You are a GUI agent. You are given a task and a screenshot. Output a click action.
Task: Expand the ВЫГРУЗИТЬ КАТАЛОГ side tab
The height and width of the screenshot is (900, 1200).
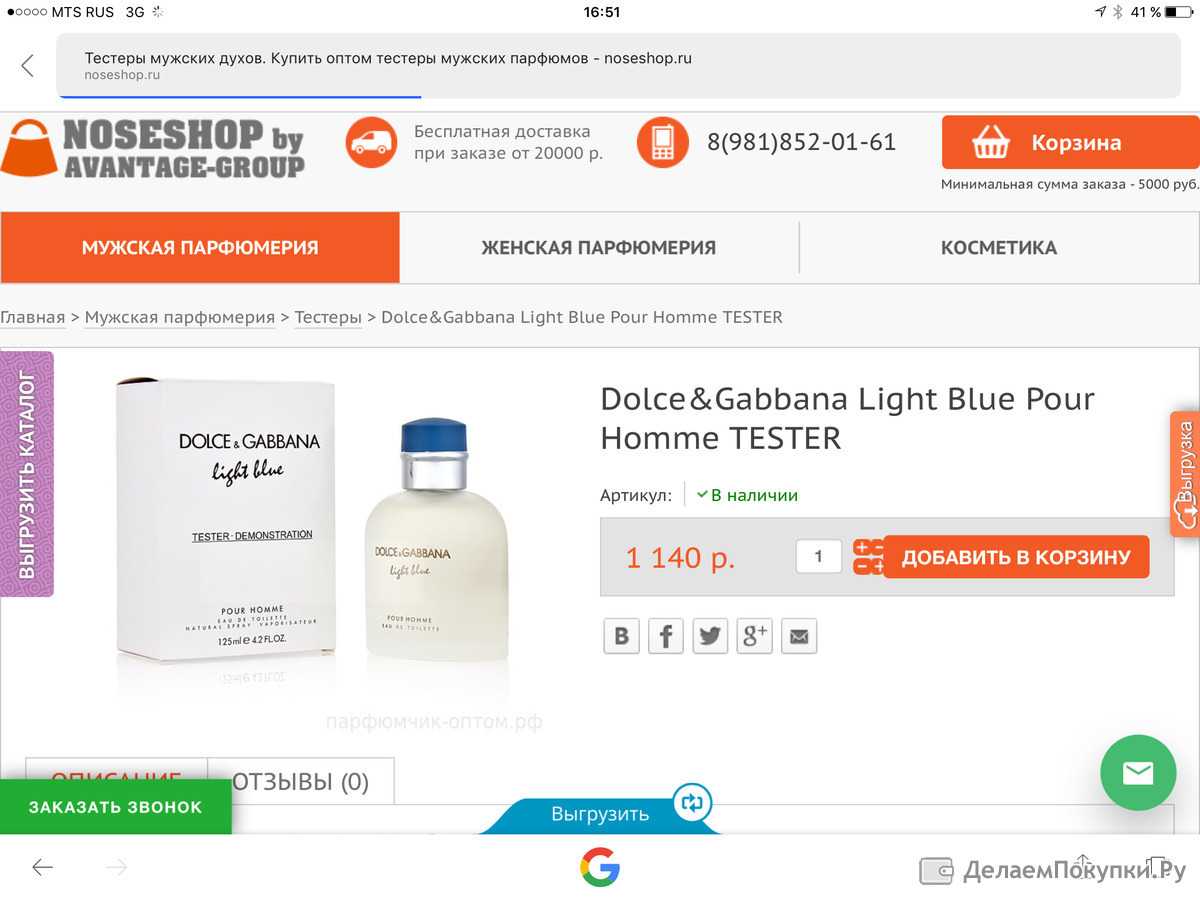(x=27, y=474)
